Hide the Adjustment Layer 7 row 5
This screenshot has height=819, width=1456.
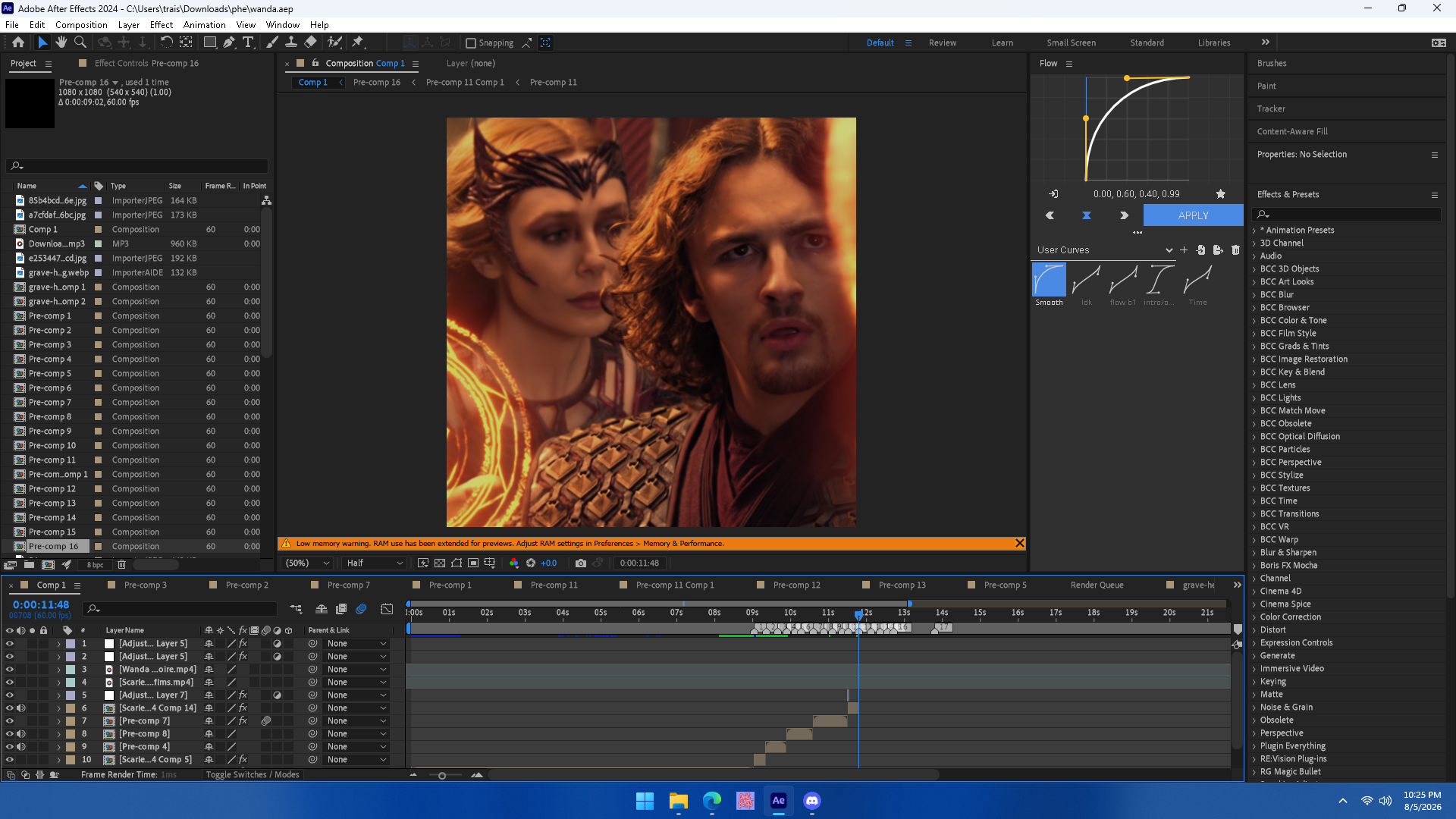(10, 695)
